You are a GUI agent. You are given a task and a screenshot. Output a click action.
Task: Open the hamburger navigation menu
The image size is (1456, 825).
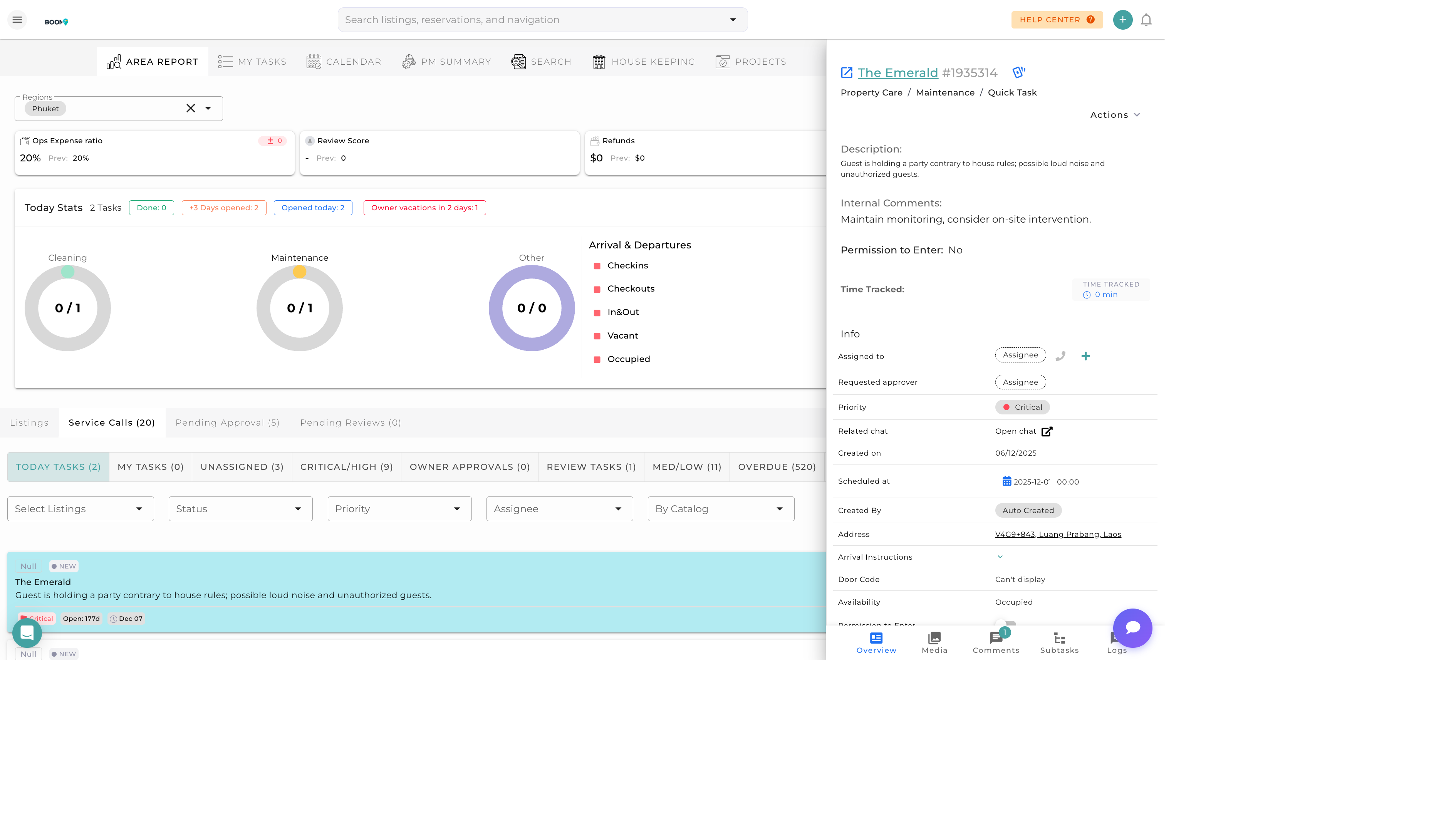click(17, 19)
